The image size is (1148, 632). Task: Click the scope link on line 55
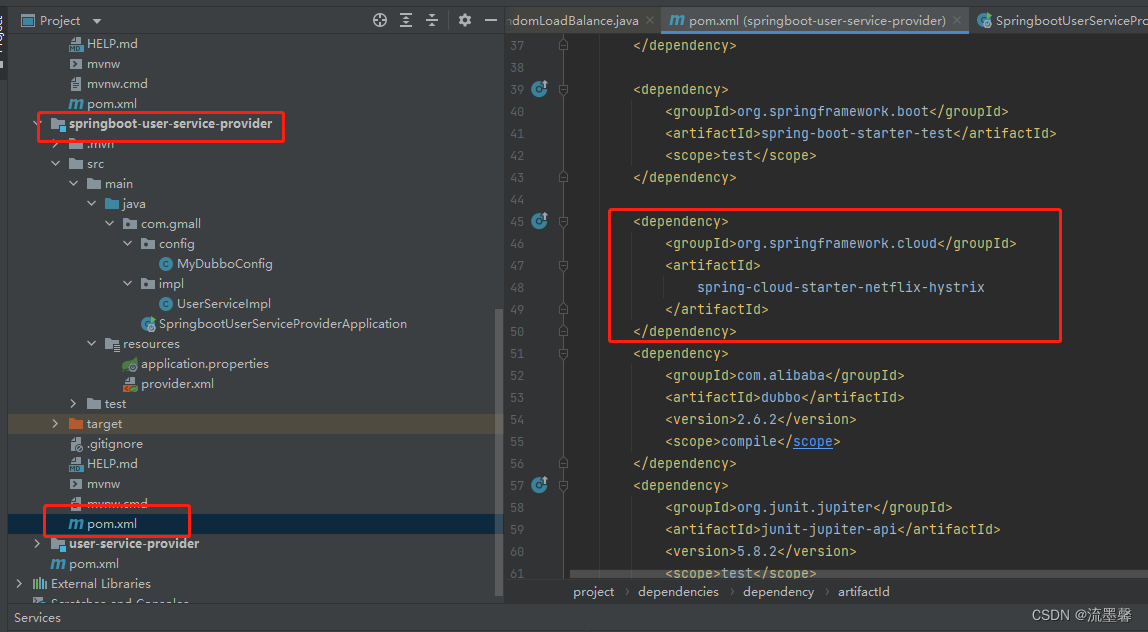coord(812,441)
